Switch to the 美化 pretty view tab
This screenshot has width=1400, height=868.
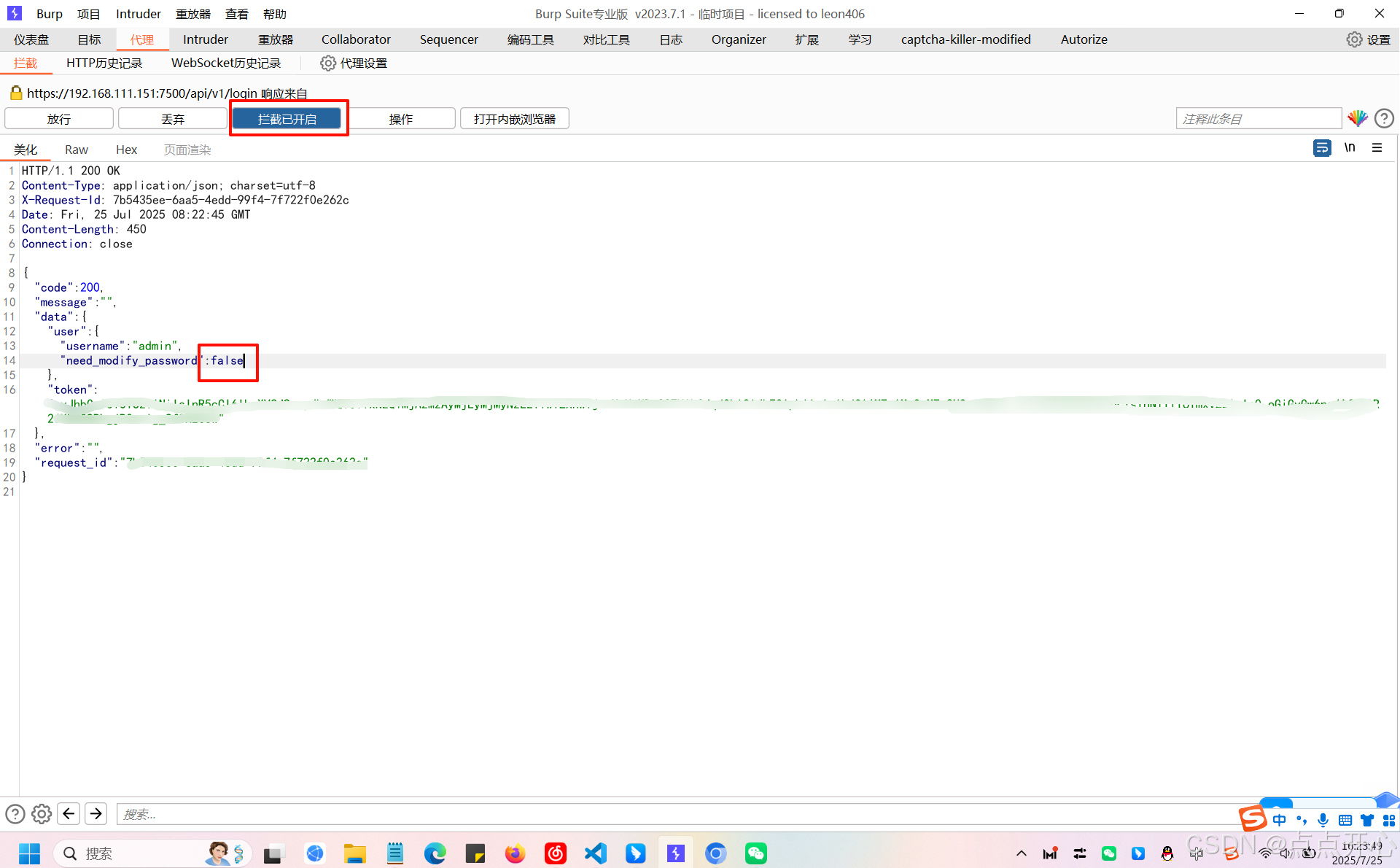click(x=26, y=150)
